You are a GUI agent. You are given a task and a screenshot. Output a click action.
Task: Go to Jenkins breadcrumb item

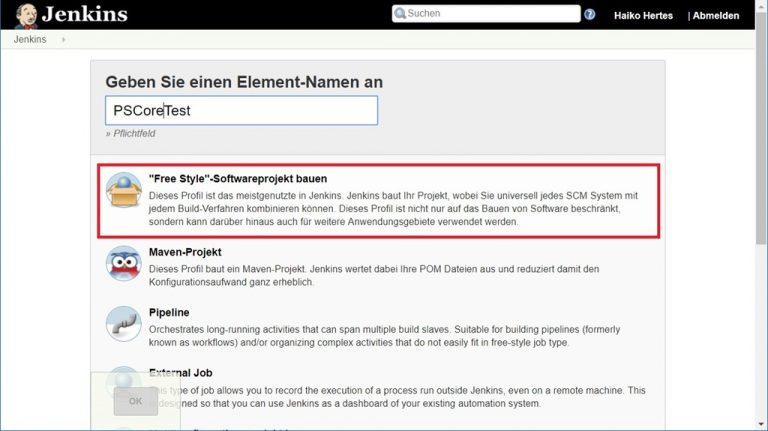(30, 40)
